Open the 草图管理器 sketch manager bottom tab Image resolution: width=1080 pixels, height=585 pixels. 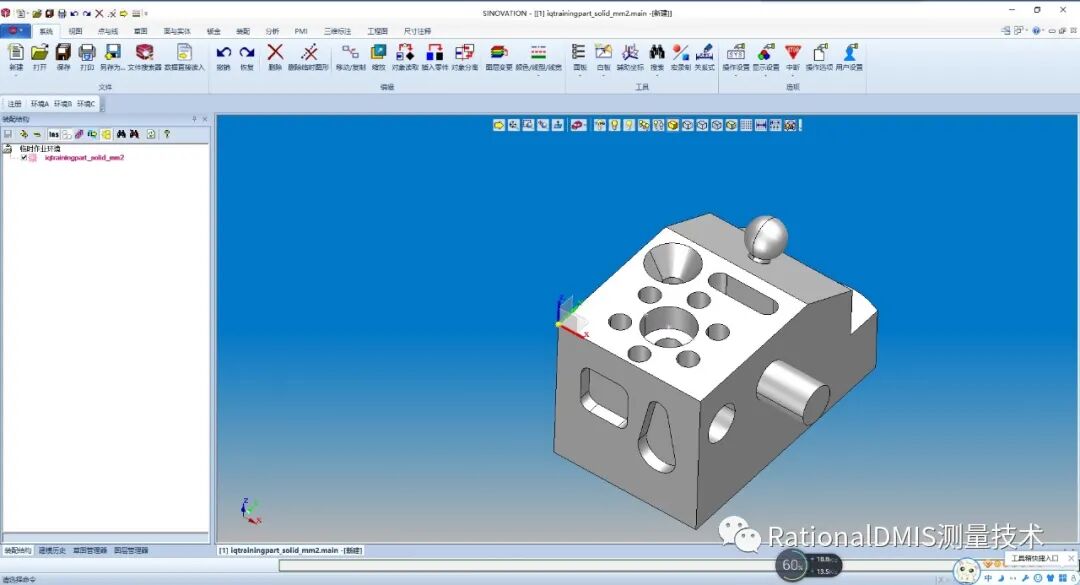(90, 551)
